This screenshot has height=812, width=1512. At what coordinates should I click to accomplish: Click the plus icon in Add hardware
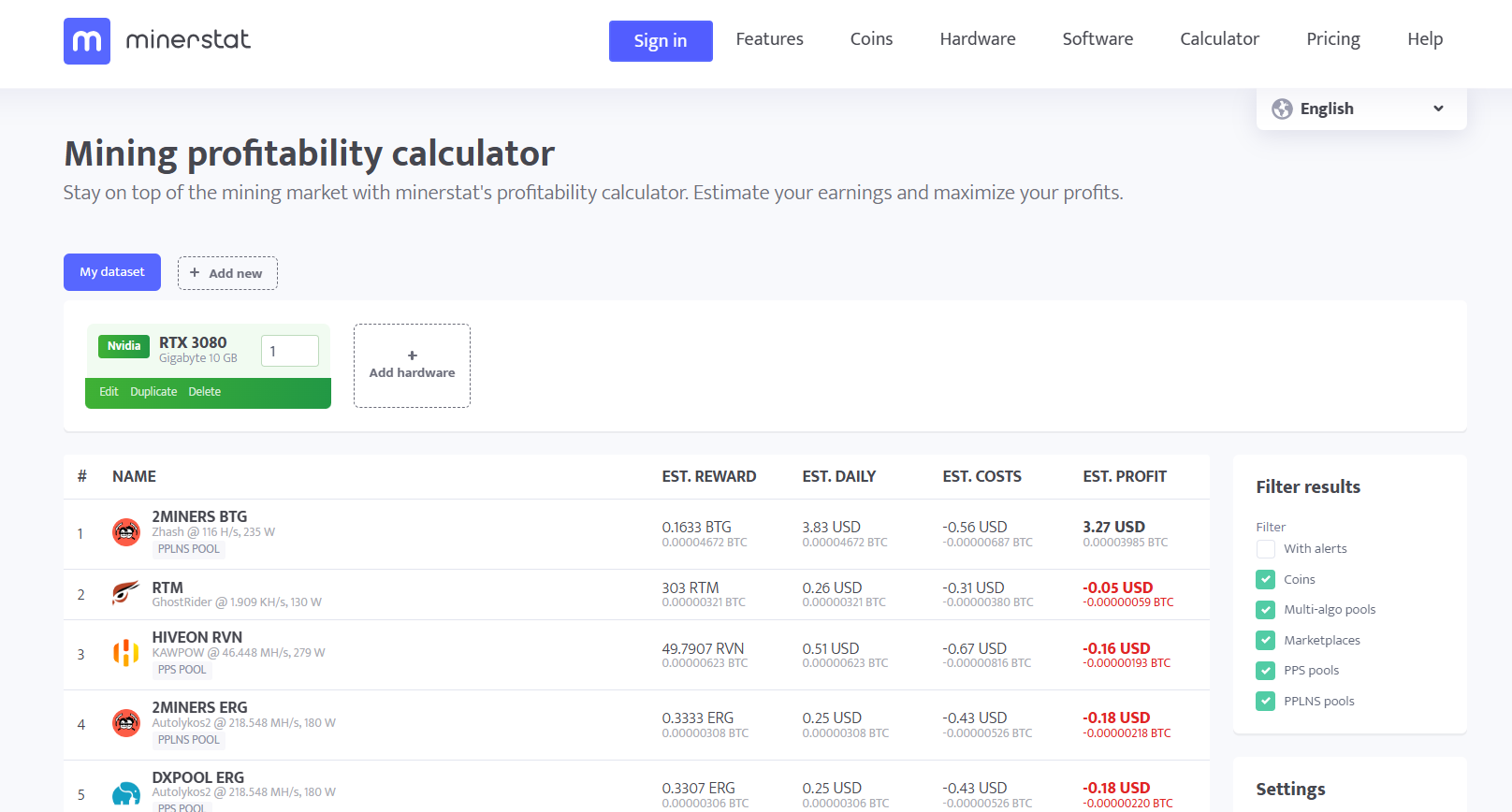413,355
